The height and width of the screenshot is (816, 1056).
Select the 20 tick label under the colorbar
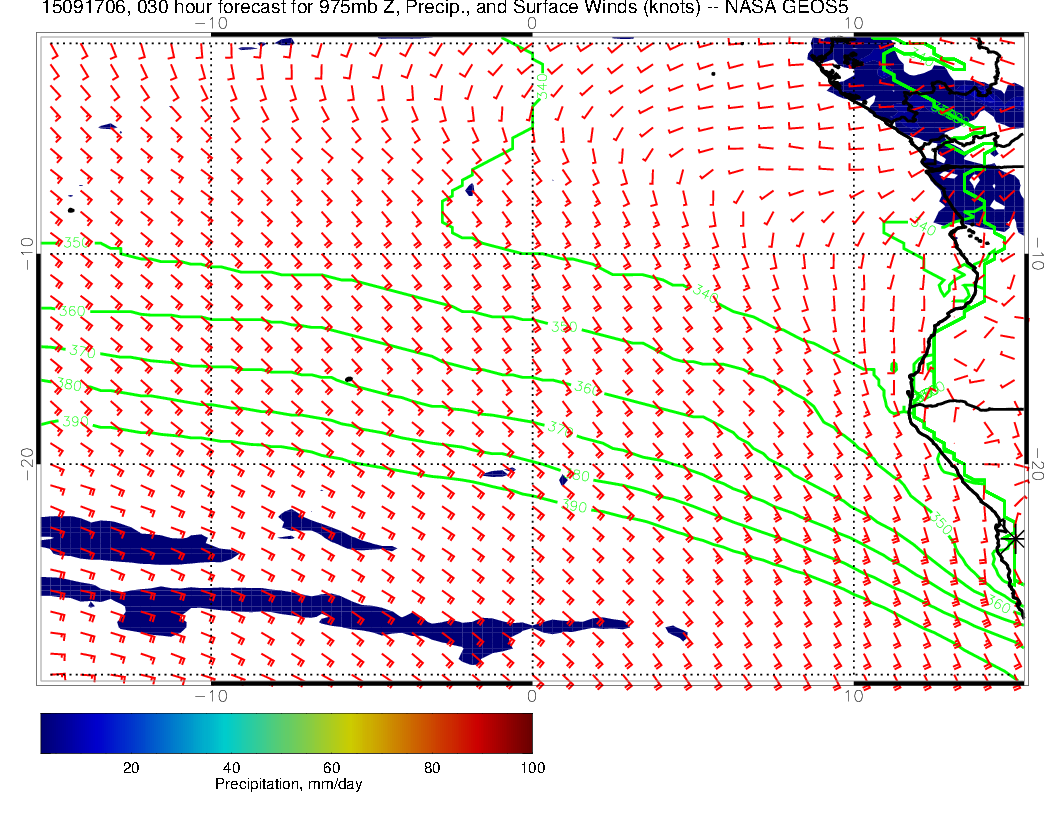pyautogui.click(x=130, y=767)
